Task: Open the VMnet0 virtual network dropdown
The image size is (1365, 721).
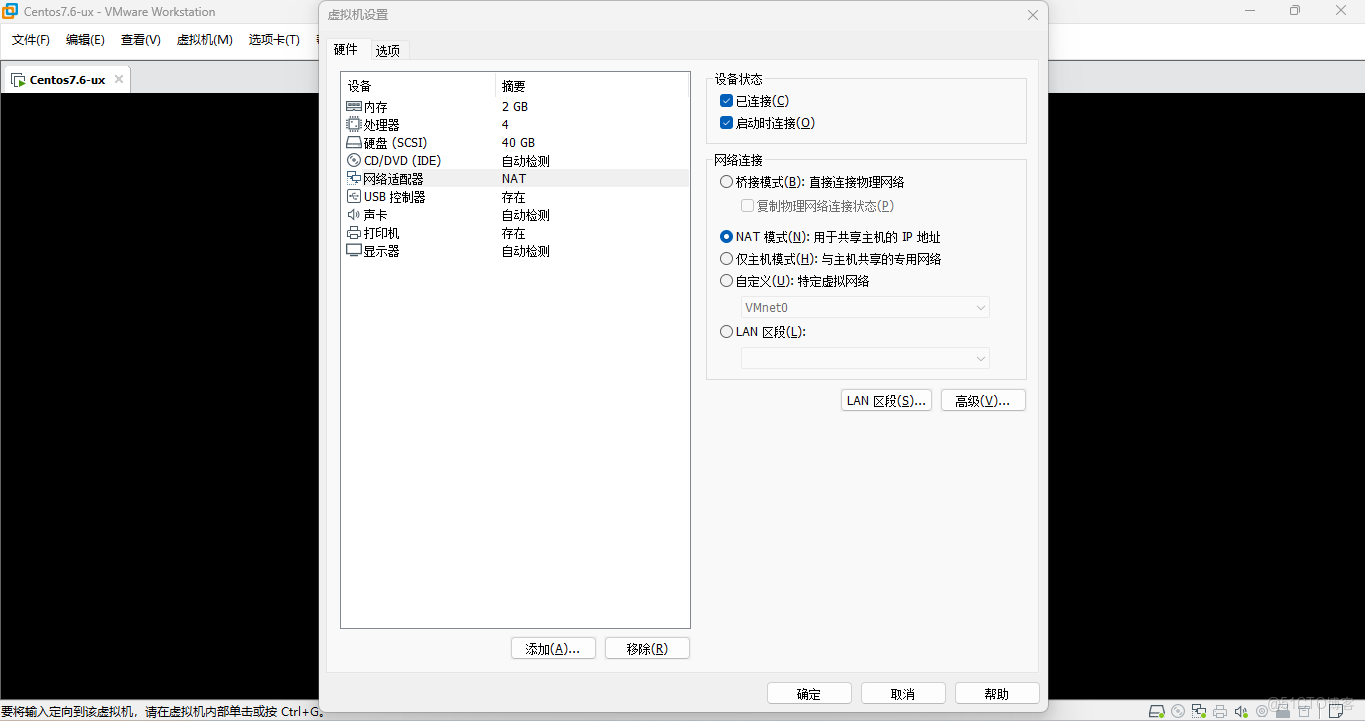Action: pyautogui.click(x=865, y=308)
